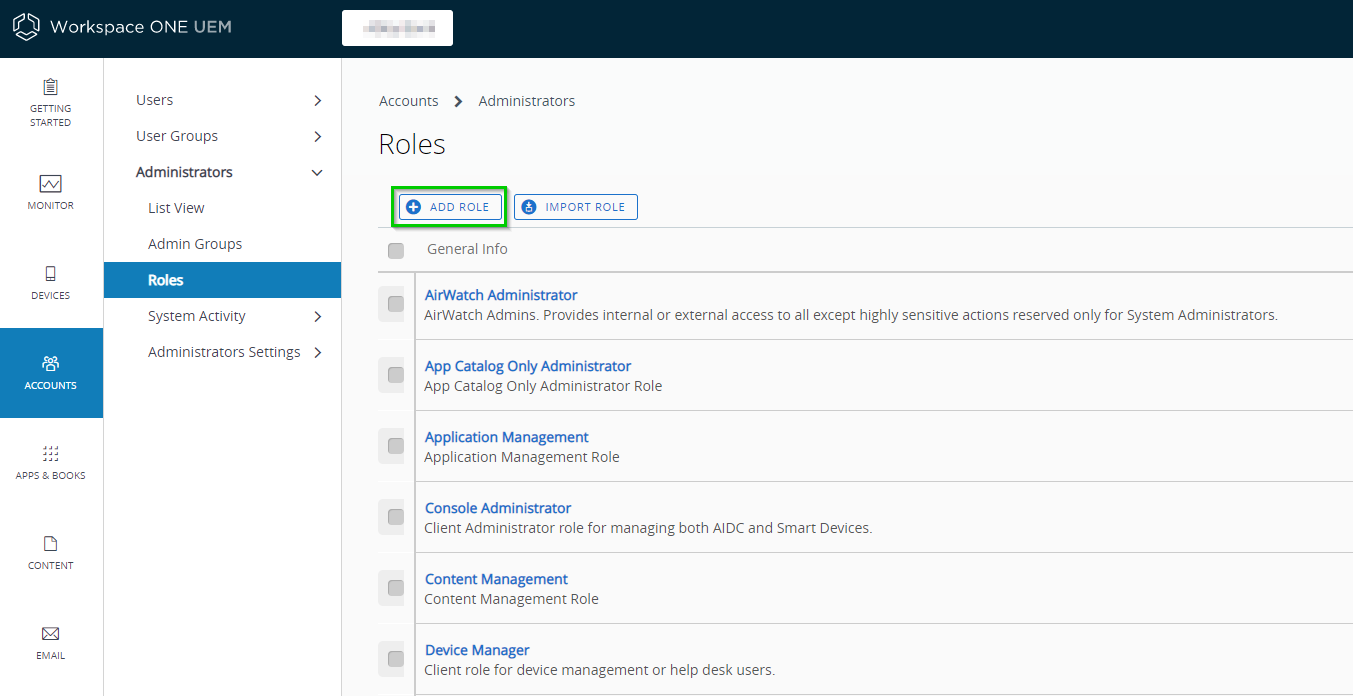The width and height of the screenshot is (1353, 696).
Task: Click Accounts in the breadcrumb trail
Action: click(408, 100)
